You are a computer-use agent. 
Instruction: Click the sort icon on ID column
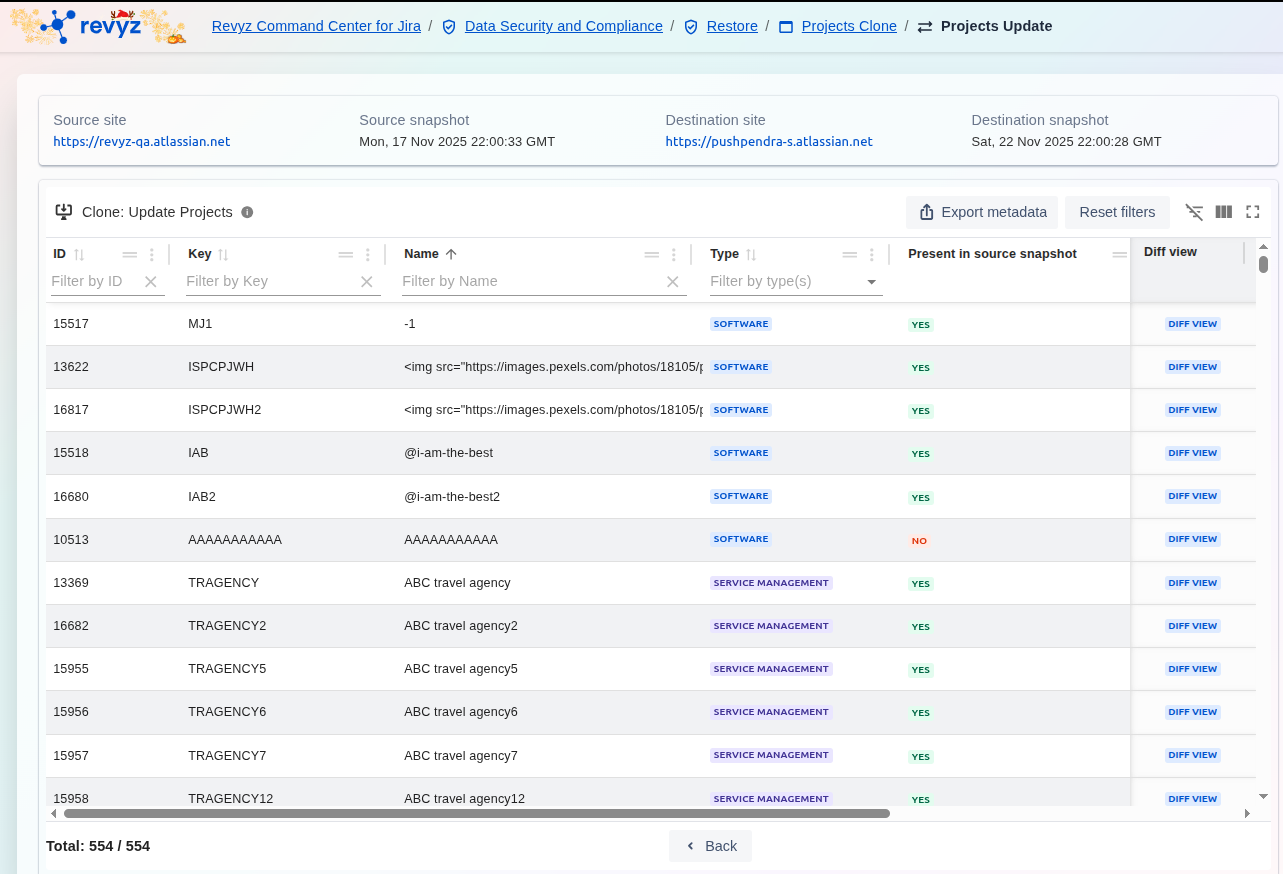pos(80,255)
